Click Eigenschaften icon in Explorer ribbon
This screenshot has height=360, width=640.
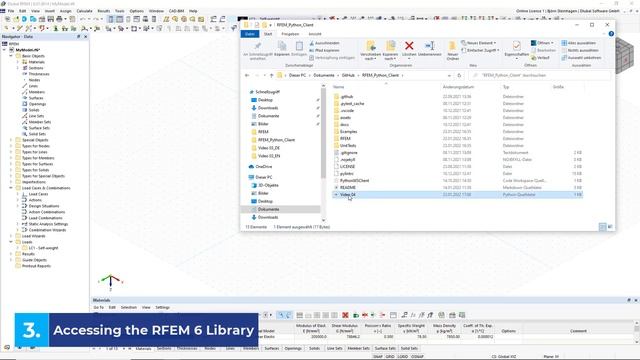tap(516, 46)
